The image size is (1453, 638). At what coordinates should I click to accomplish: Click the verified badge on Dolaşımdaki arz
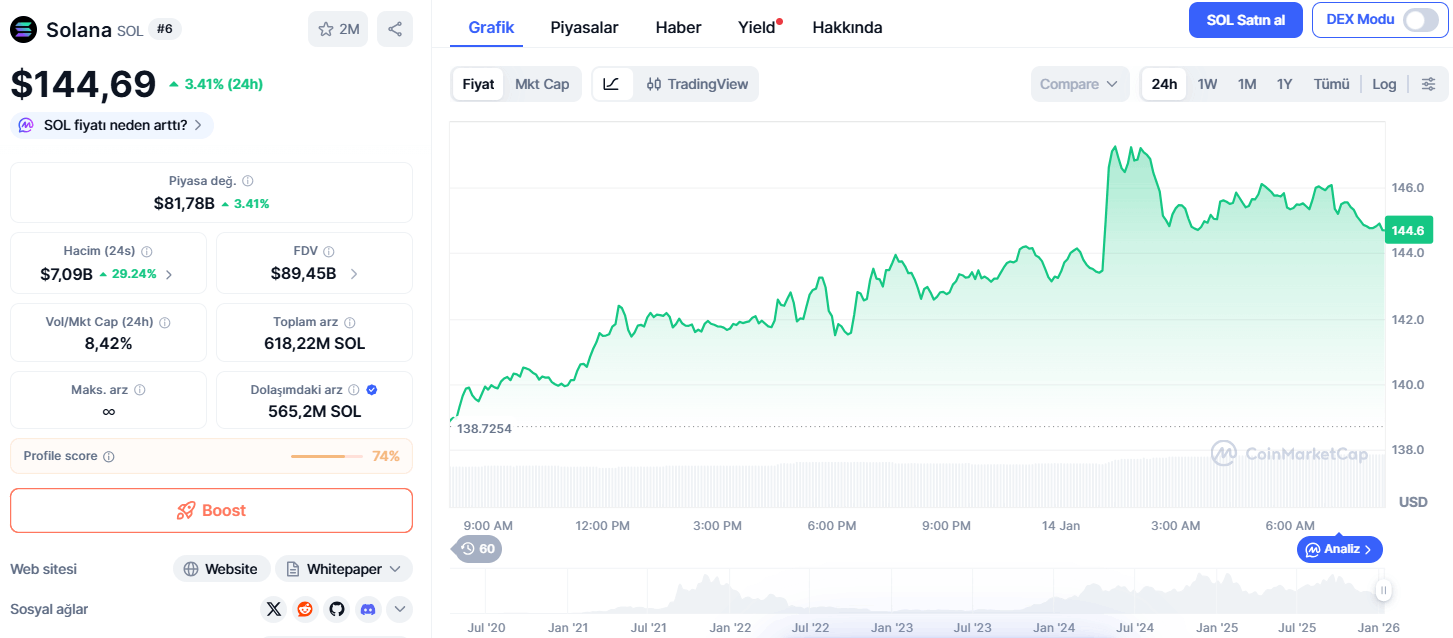click(372, 390)
